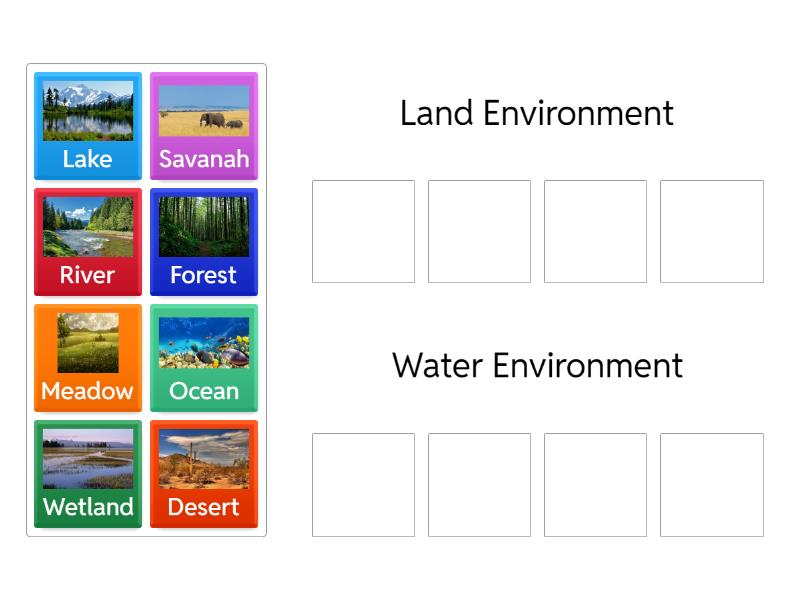
Task: Click the elephant photo on the Savanah tile
Action: point(204,110)
